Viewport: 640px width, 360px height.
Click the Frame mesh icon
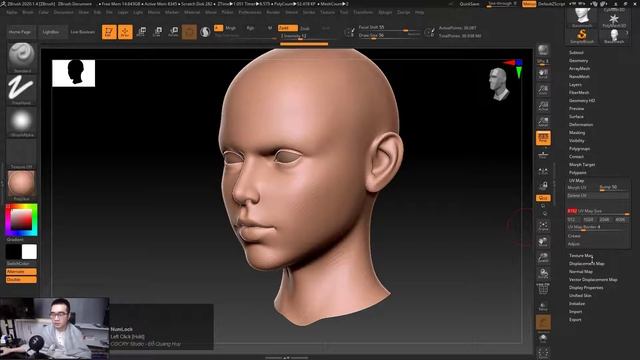tap(543, 226)
